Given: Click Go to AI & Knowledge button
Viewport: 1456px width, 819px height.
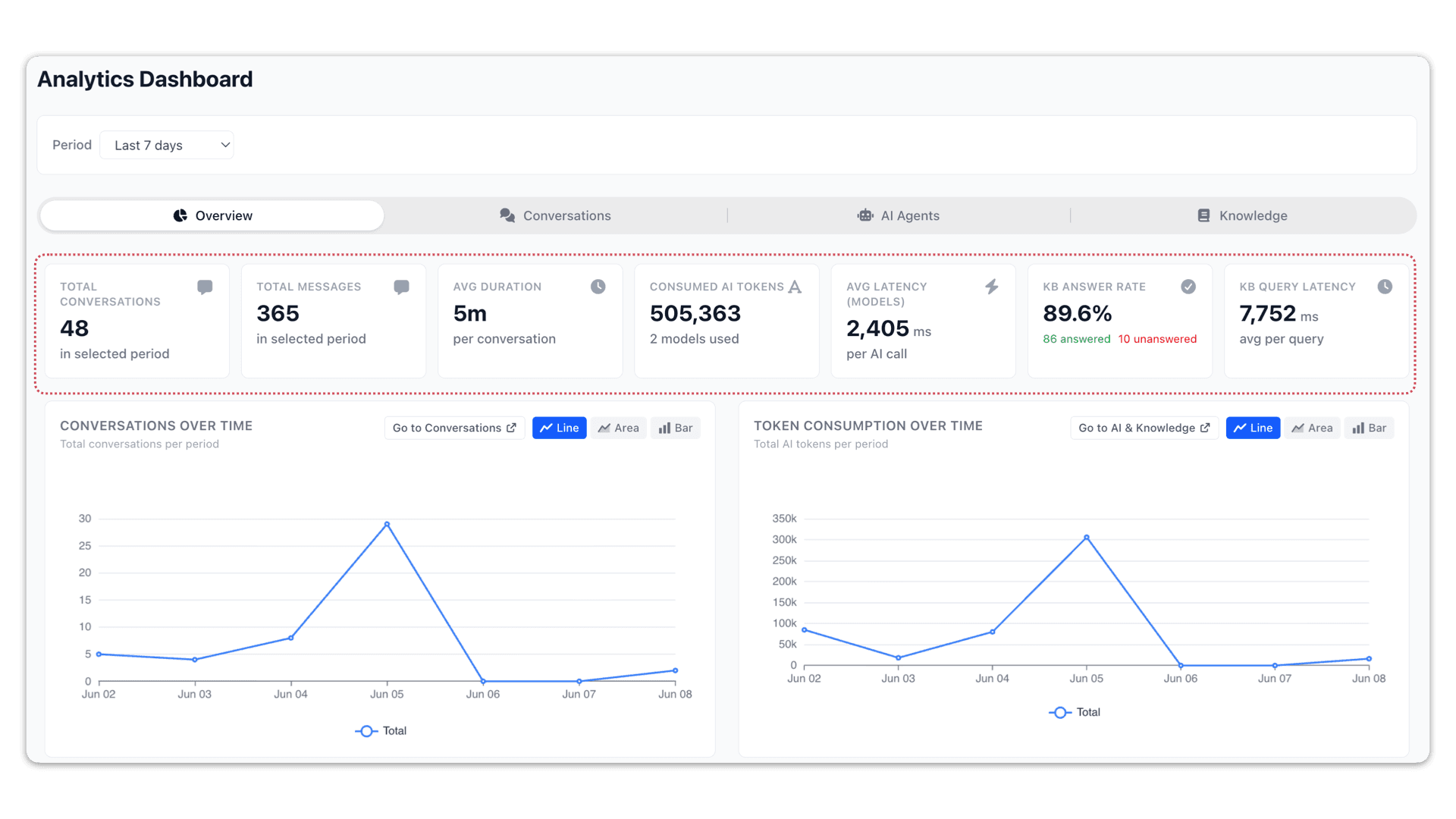Looking at the screenshot, I should click(x=1144, y=428).
